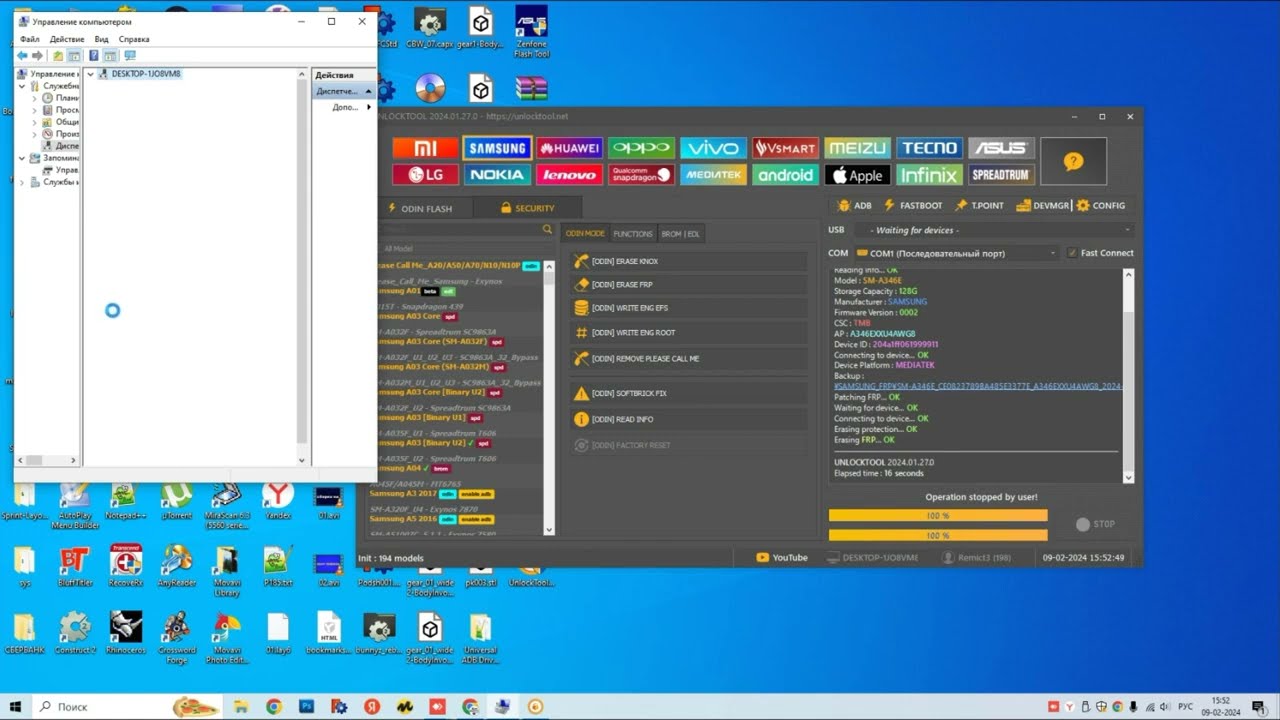Open the FASTBOOT tool
This screenshot has height=720, width=1280.
[912, 205]
